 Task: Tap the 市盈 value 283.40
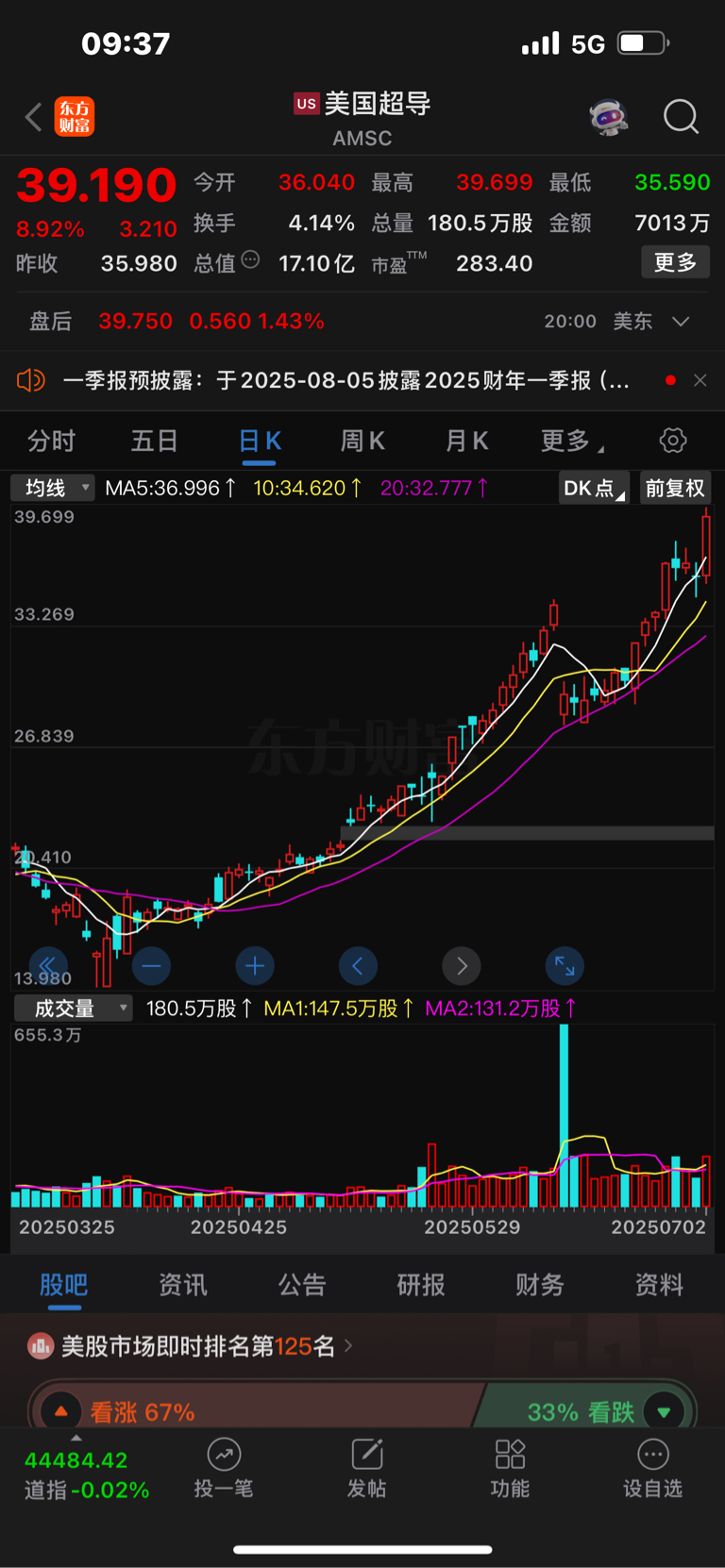coord(494,263)
